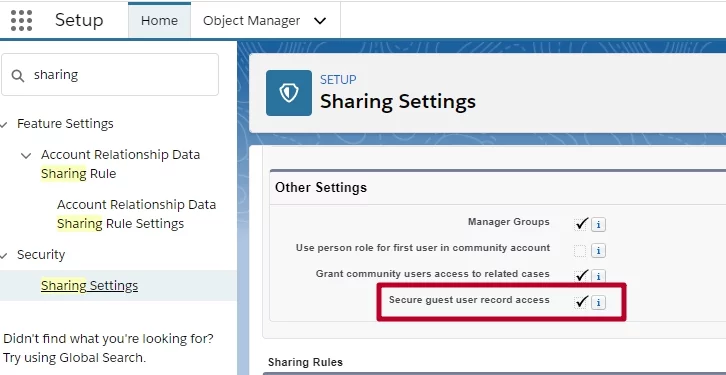Click the Quick Find search field
Screen dimensions: 726x375
[x=110, y=75]
